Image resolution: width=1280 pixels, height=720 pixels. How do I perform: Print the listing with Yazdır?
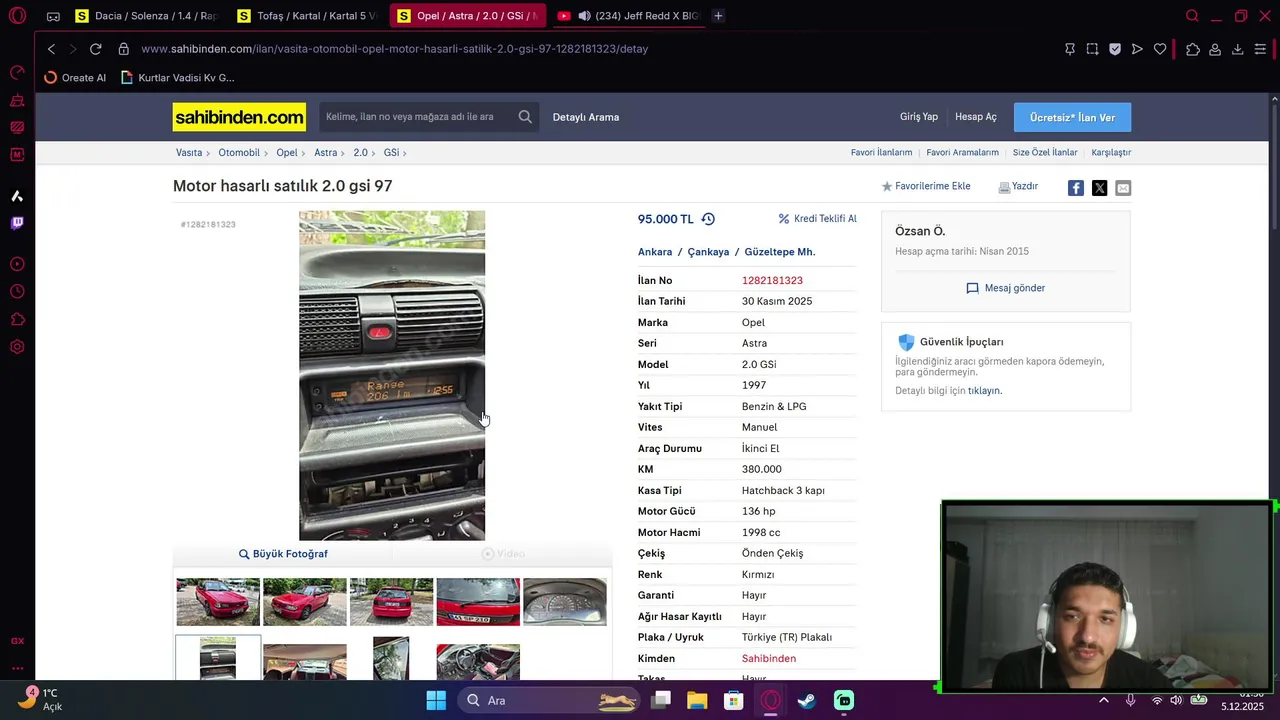coord(1018,186)
